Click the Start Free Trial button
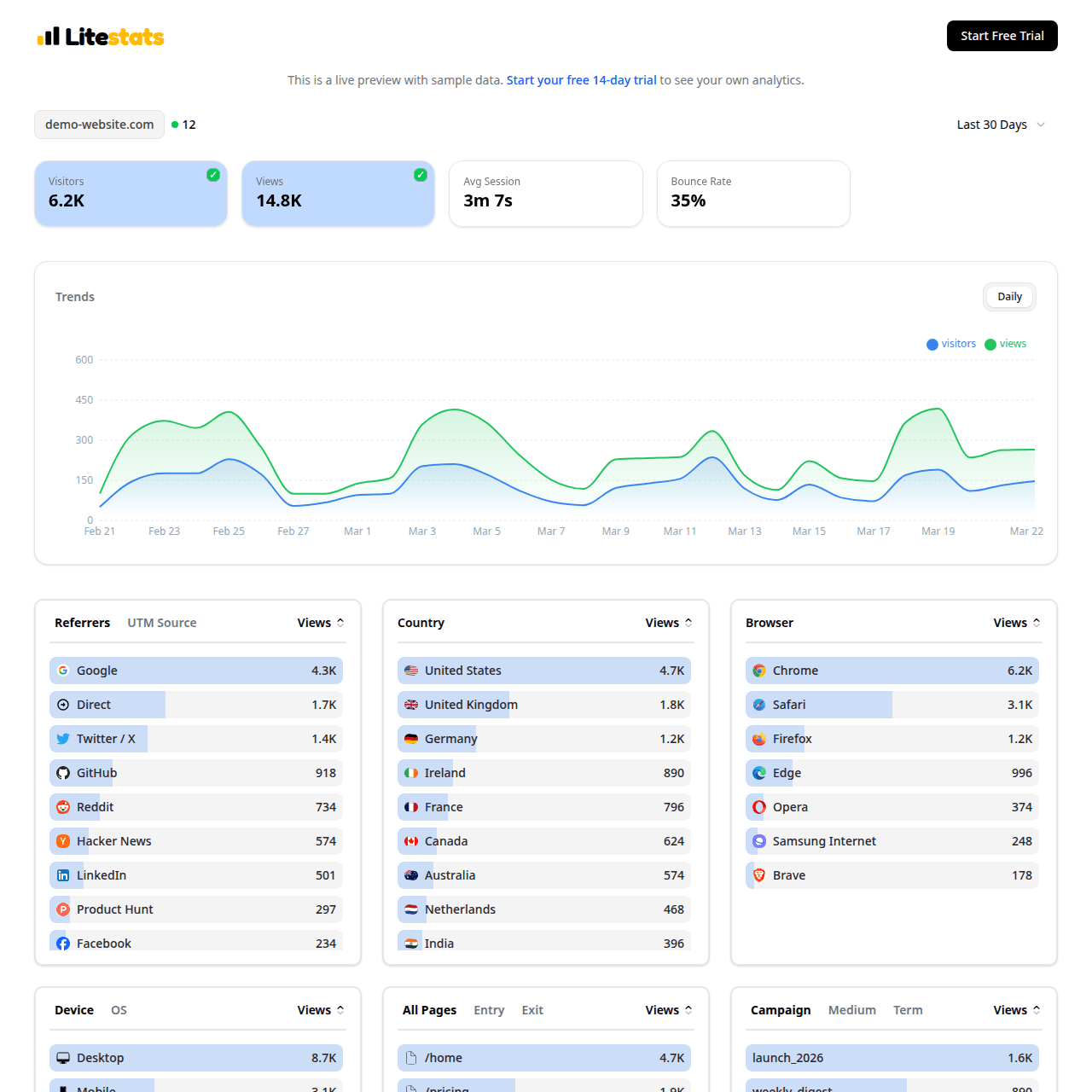This screenshot has height=1092, width=1092. [1002, 36]
